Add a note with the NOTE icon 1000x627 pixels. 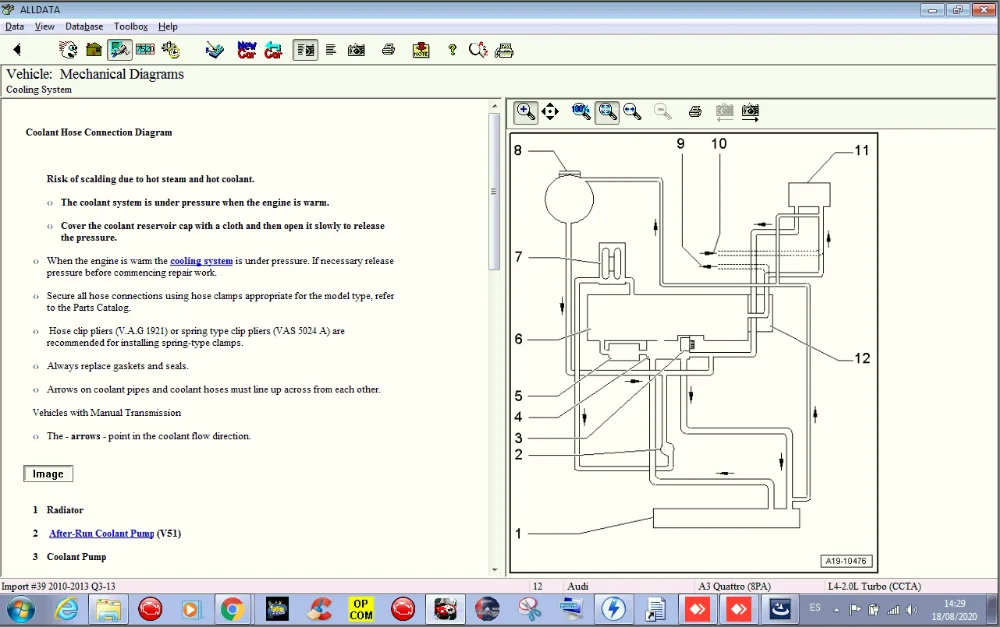tap(421, 50)
